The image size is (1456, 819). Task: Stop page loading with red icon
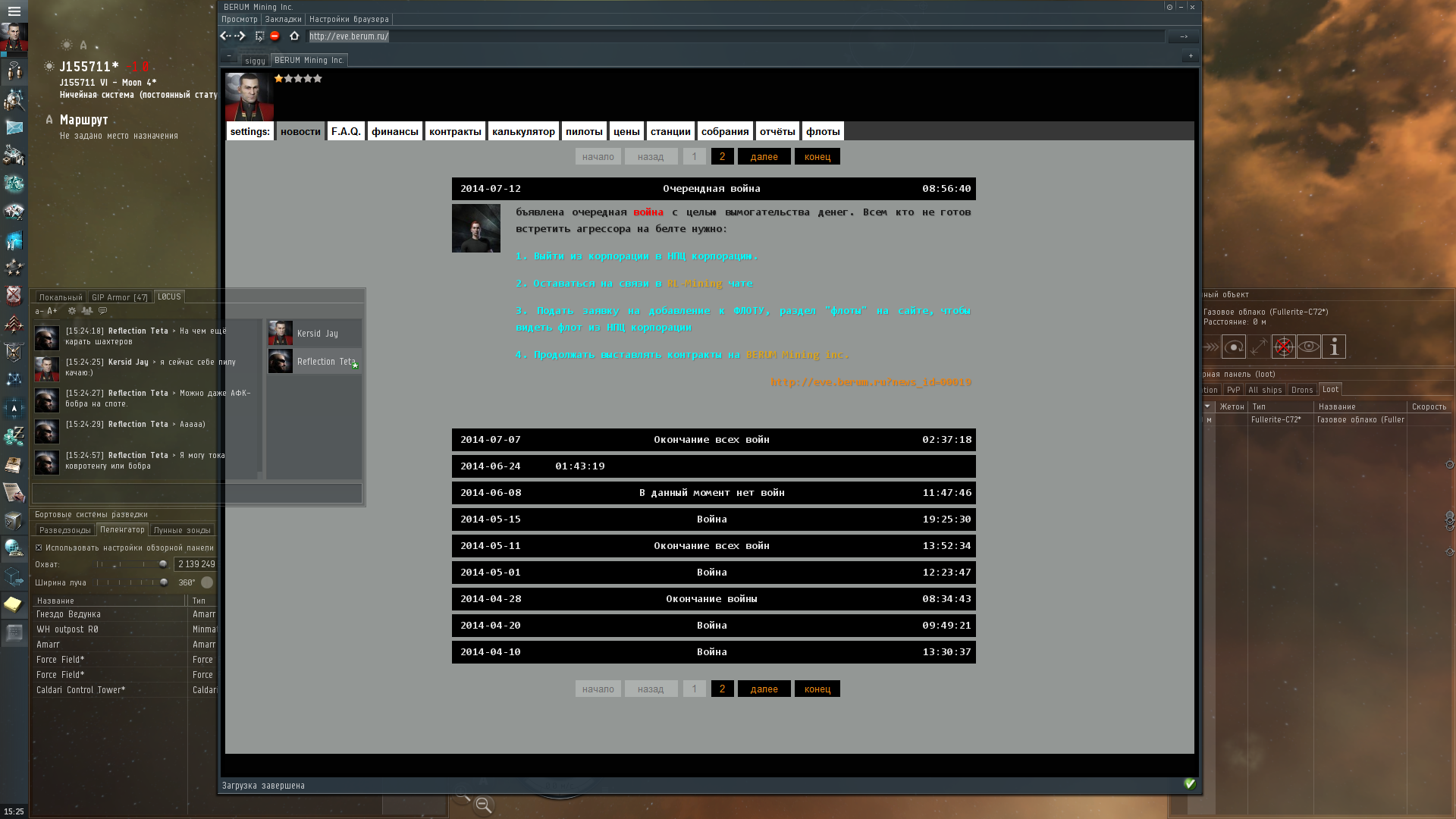[x=275, y=36]
